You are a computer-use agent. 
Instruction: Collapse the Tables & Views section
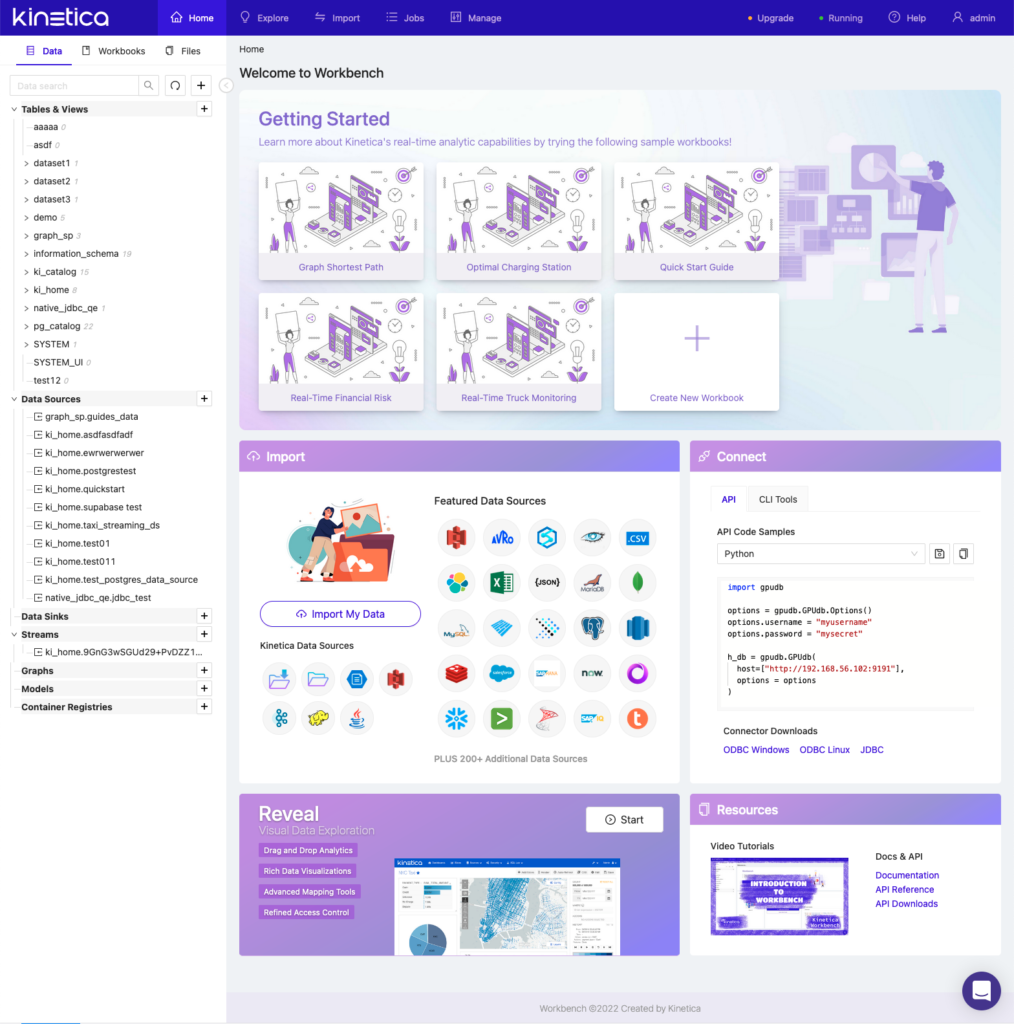click(x=14, y=110)
